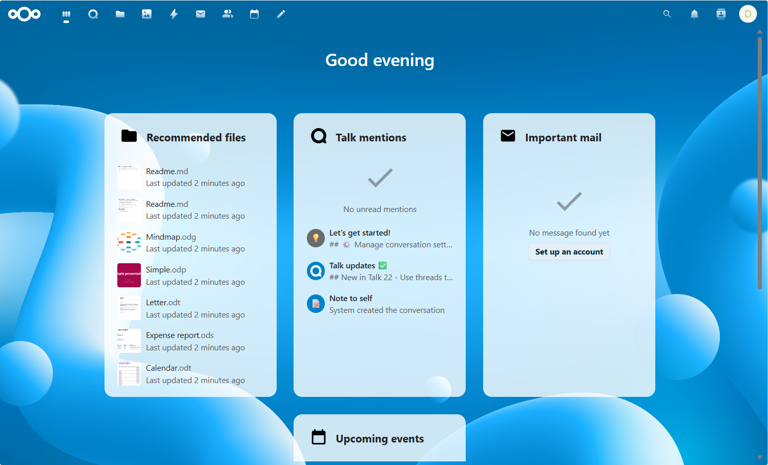Open user avatar menu D
This screenshot has height=465, width=768.
pyautogui.click(x=747, y=14)
